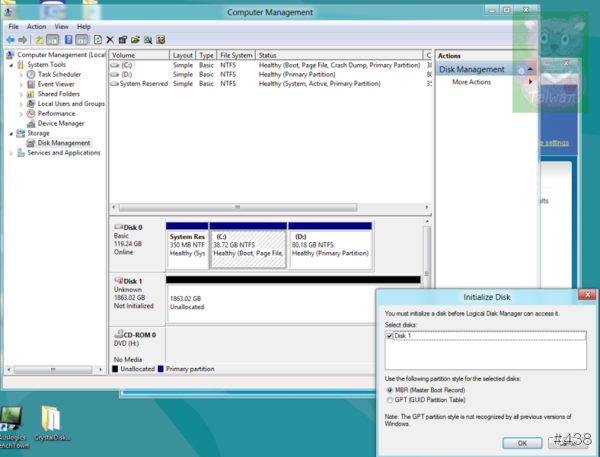Expand the Services and Applications node
This screenshot has height=457, width=600.
[10, 153]
